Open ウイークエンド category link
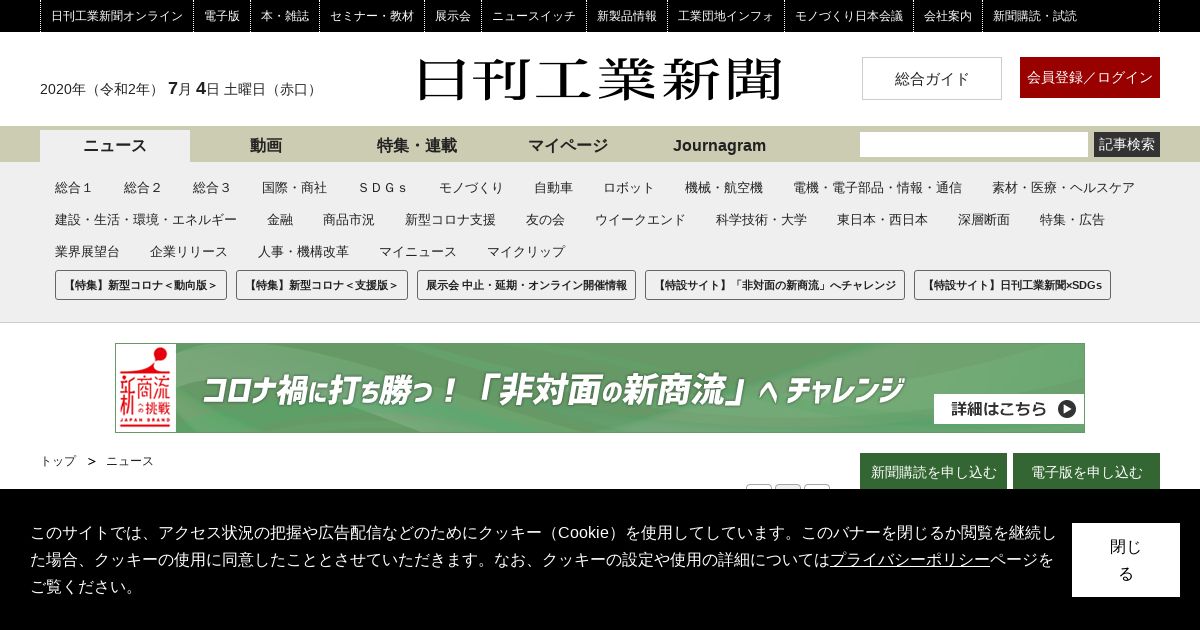1200x630 pixels. [x=640, y=220]
